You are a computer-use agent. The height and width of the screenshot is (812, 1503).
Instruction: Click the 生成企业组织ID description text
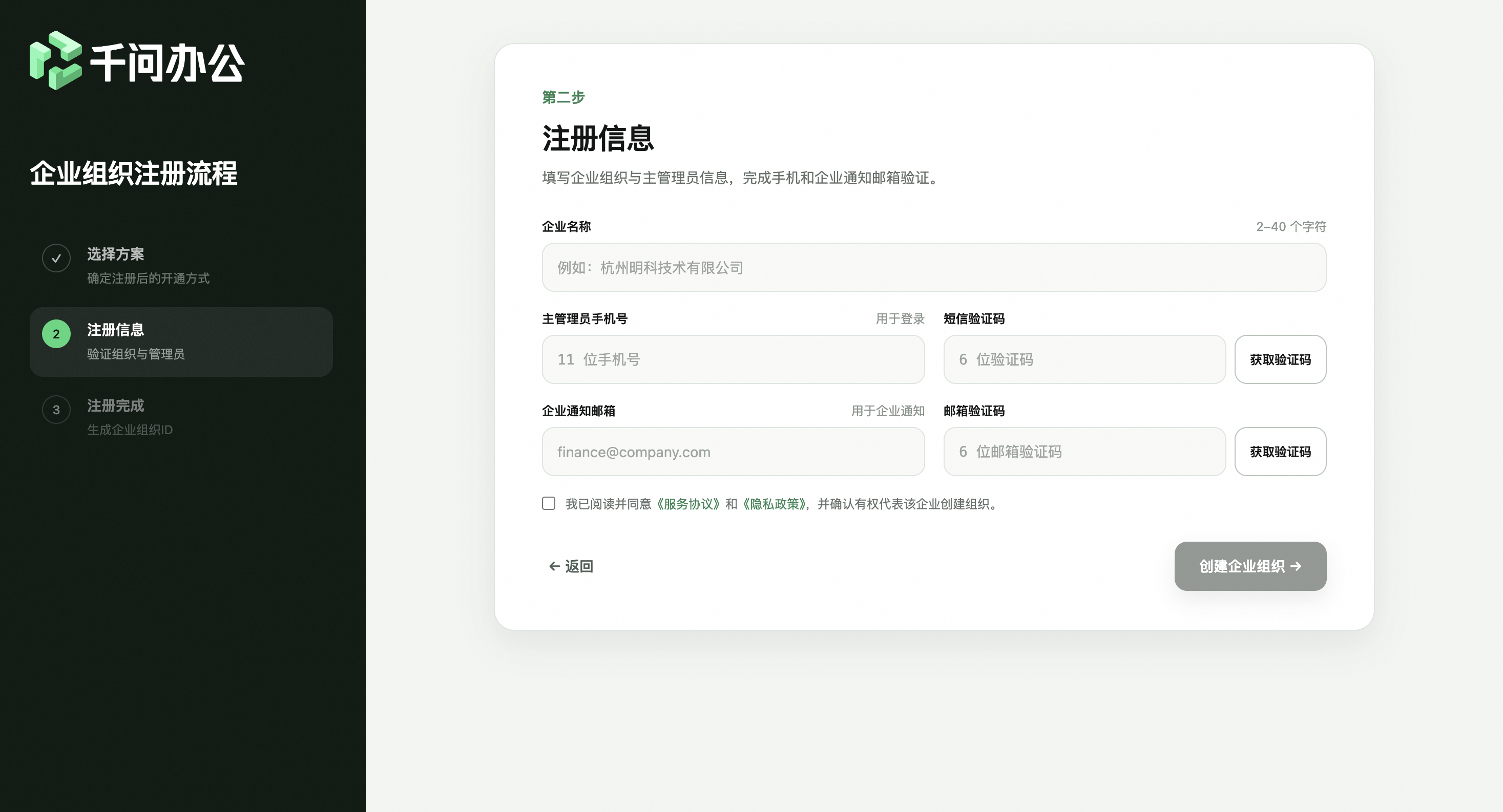[130, 430]
